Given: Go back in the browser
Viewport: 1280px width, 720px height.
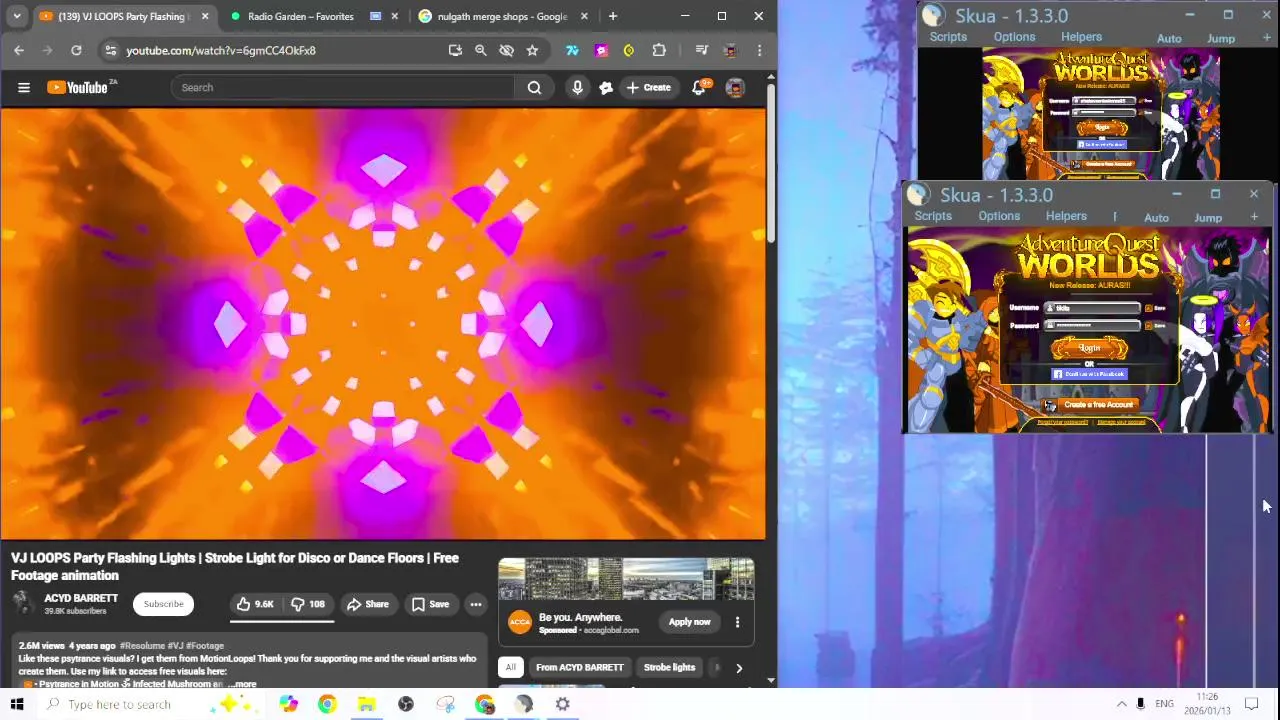Looking at the screenshot, I should coord(19,50).
